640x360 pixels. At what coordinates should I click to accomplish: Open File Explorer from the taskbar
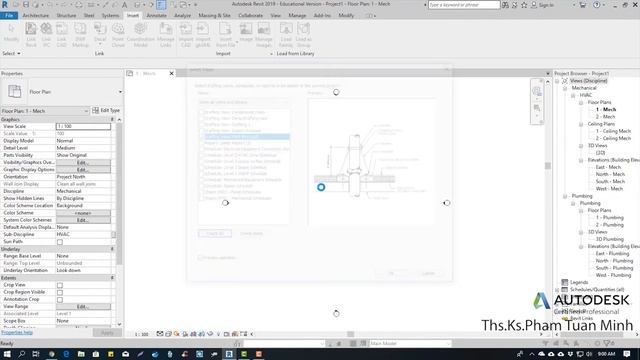coord(81,354)
